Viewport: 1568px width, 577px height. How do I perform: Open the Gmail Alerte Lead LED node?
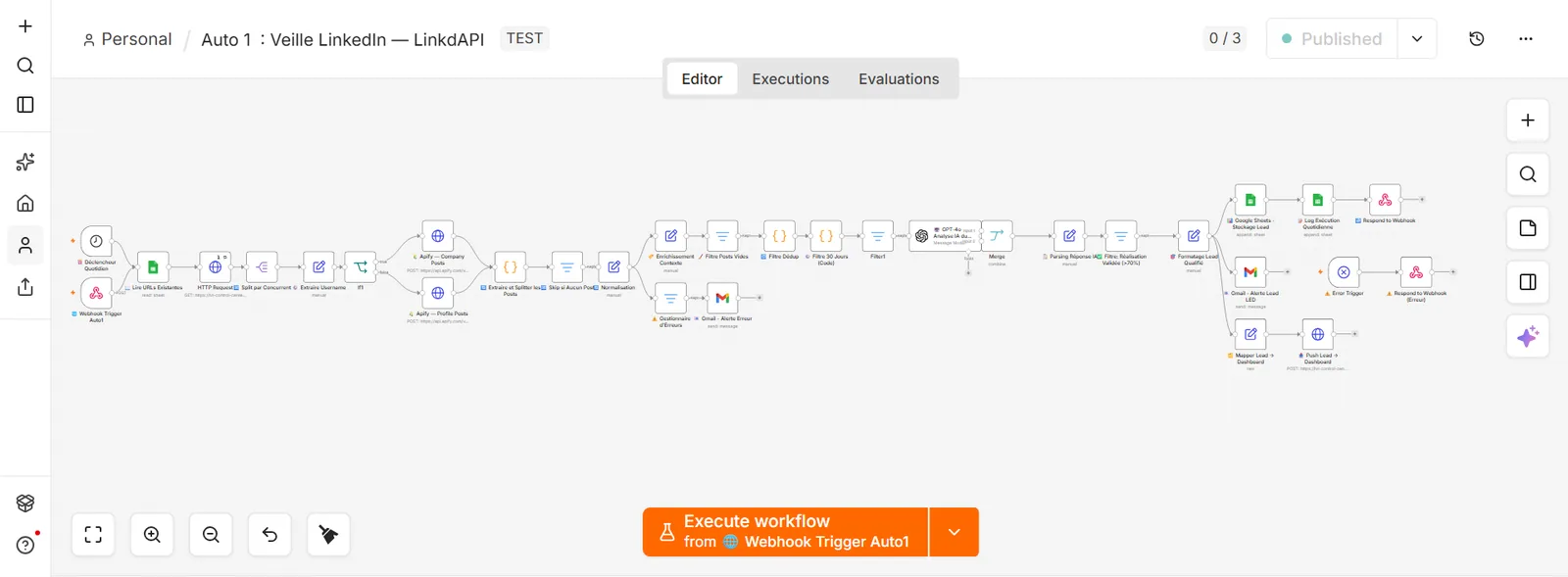1250,272
